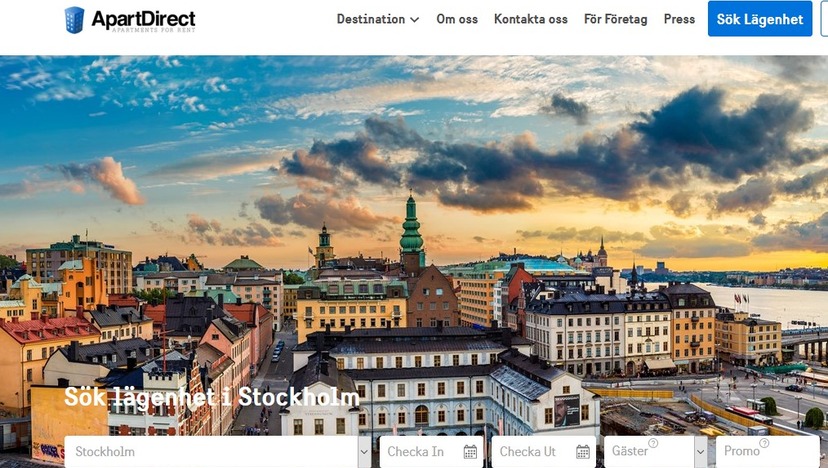
Task: Open the ApartDirect logo homepage link
Action: 130,20
